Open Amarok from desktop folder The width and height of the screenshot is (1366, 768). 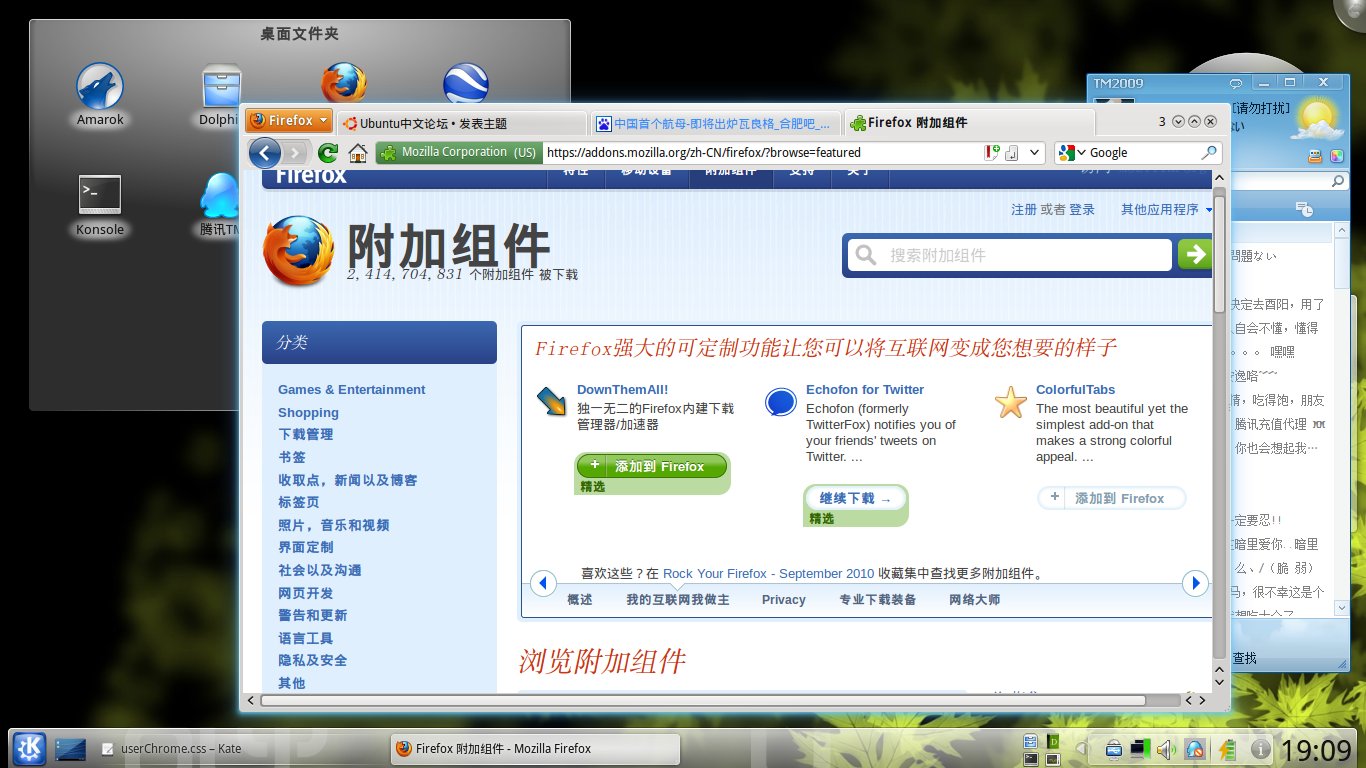tap(100, 95)
